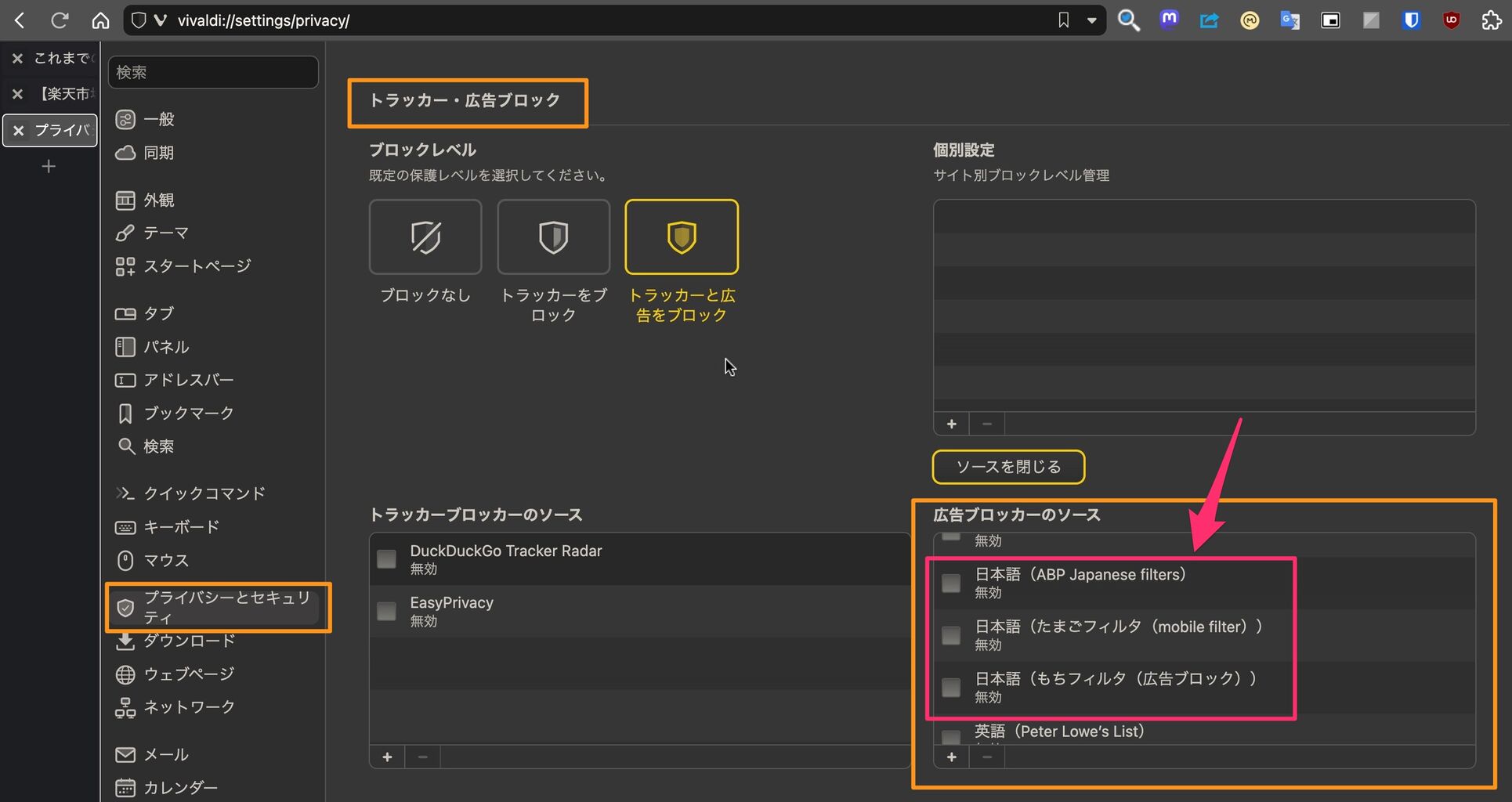Viewport: 1512px width, 802px height.
Task: Open the home page
Action: [x=100, y=20]
